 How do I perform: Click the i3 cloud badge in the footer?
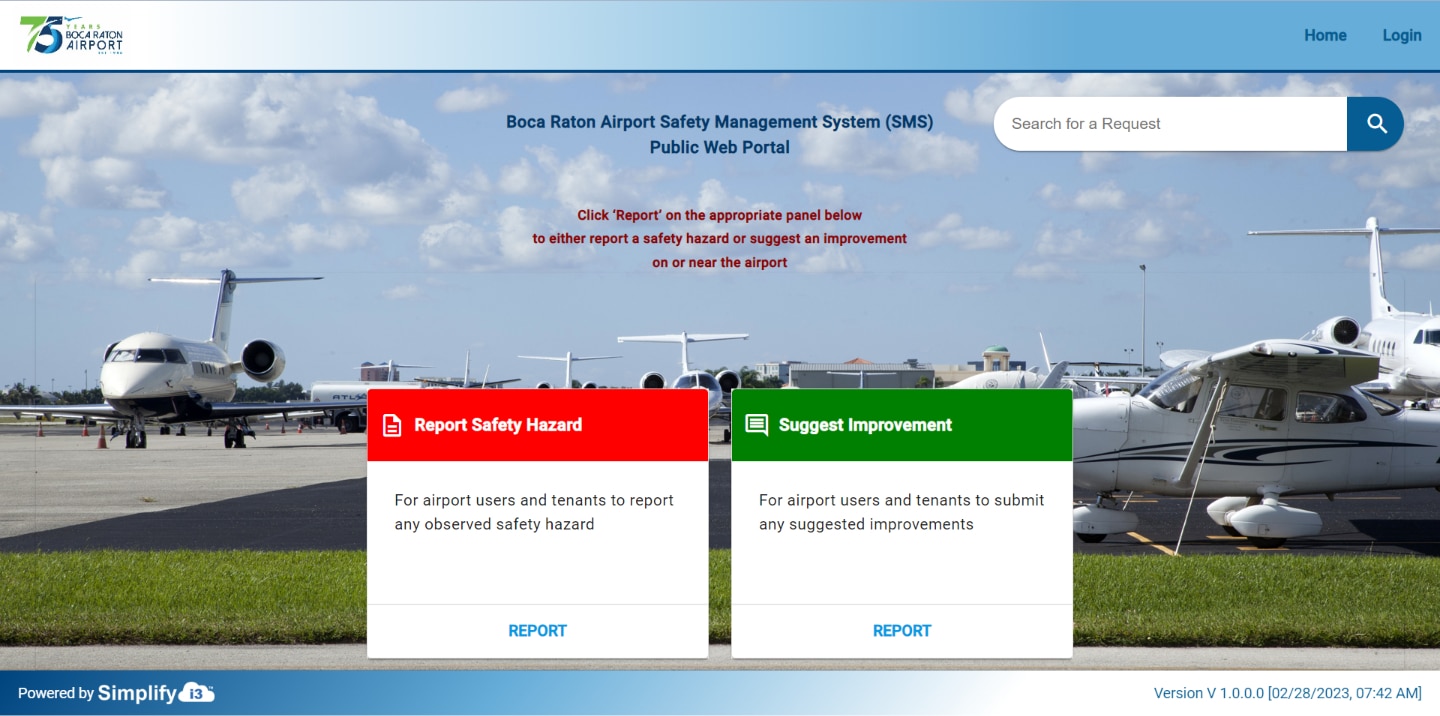coord(197,693)
